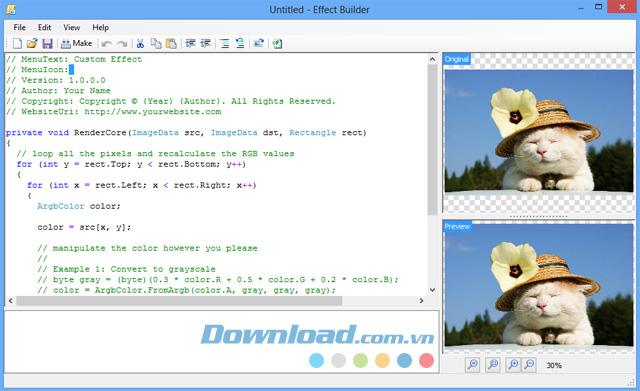Click the 30% zoom level text
640x391 pixels.
554,365
